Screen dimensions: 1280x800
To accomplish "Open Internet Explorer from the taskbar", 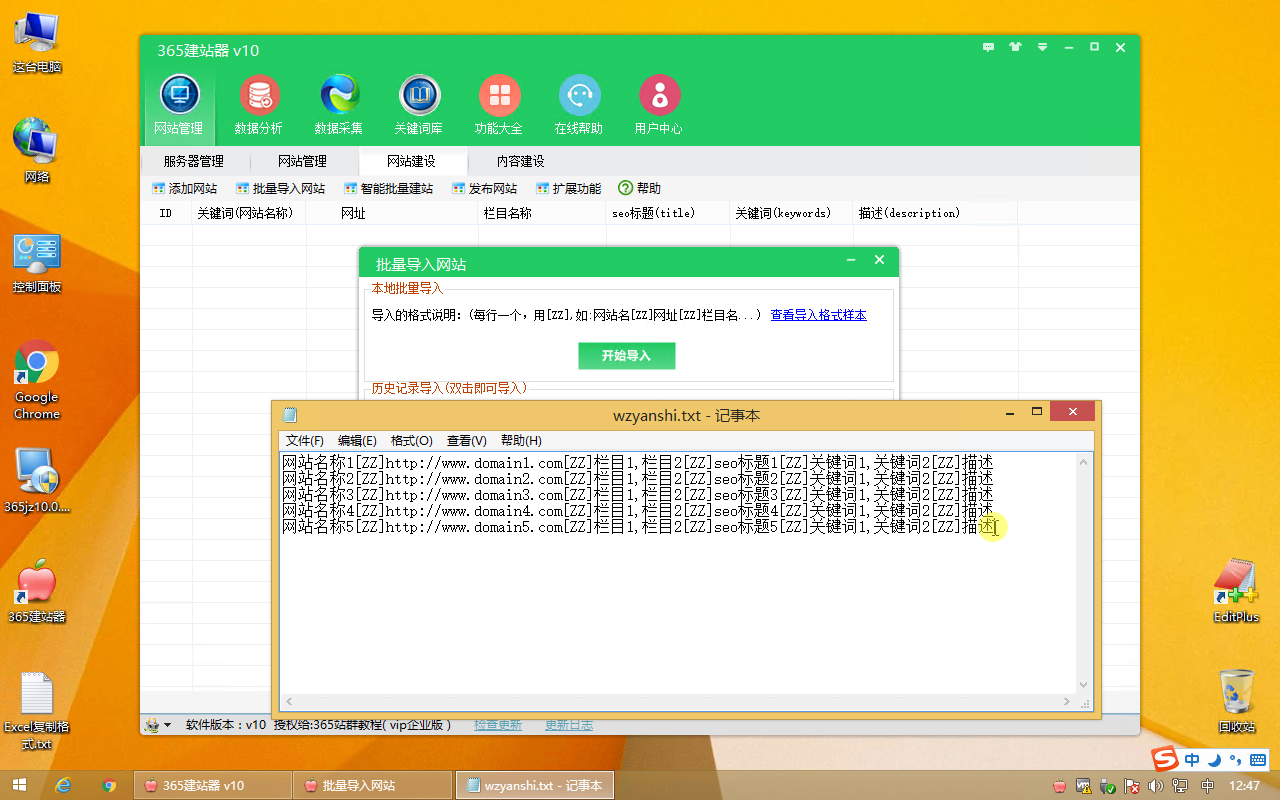I will pyautogui.click(x=64, y=785).
